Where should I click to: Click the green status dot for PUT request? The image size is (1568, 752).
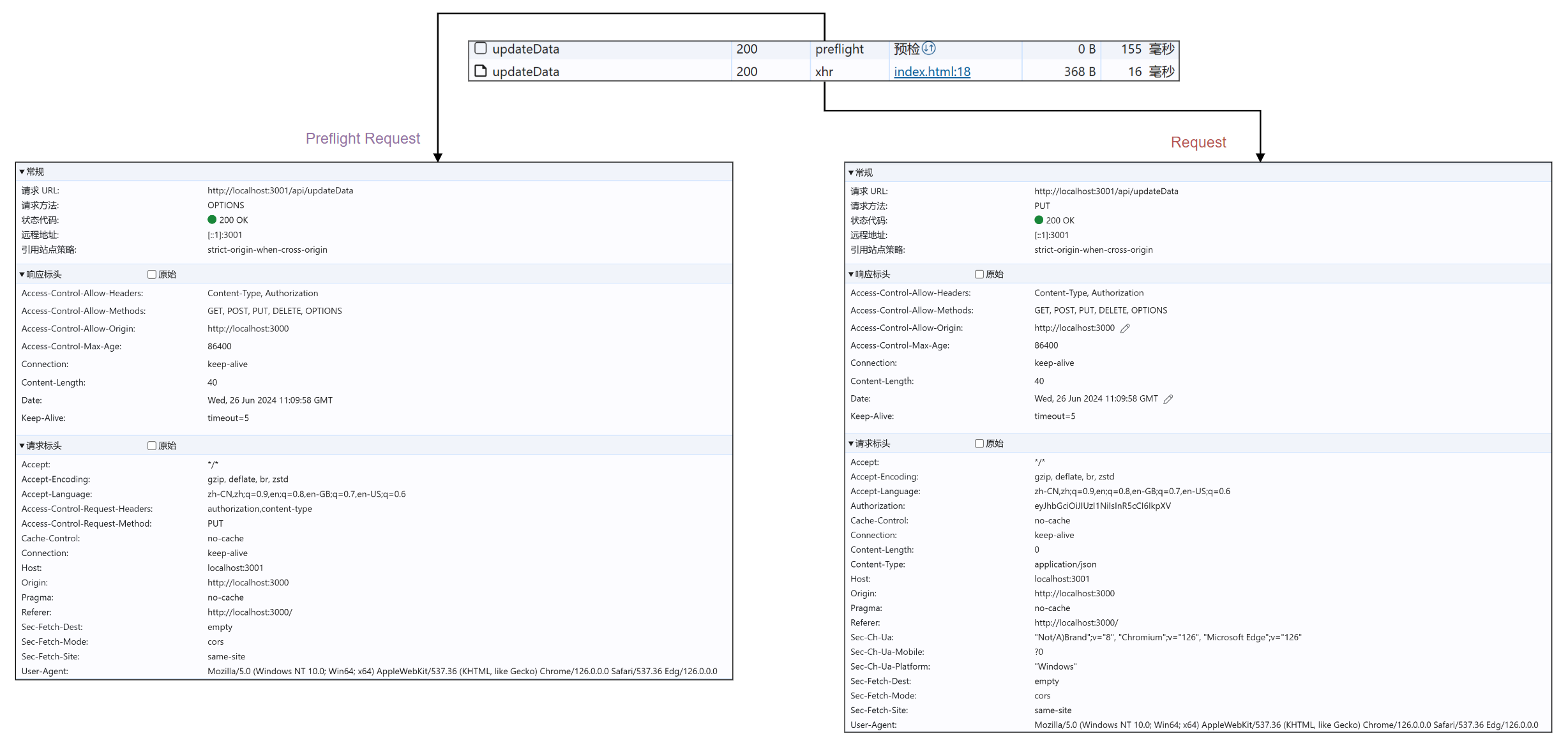point(1039,220)
